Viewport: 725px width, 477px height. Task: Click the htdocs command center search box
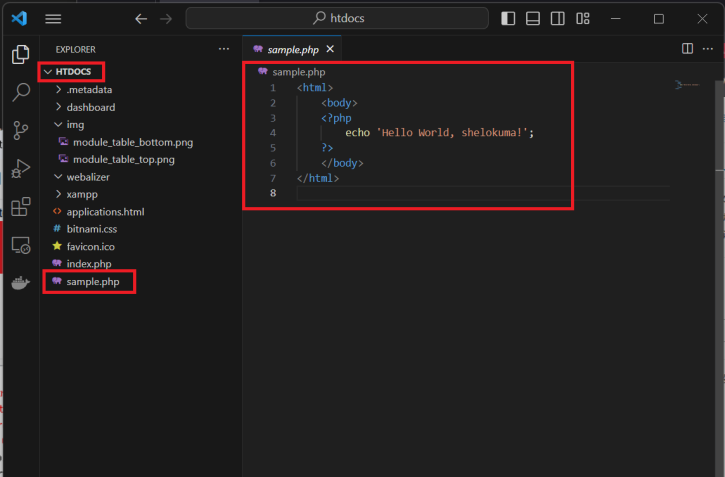pyautogui.click(x=337, y=19)
